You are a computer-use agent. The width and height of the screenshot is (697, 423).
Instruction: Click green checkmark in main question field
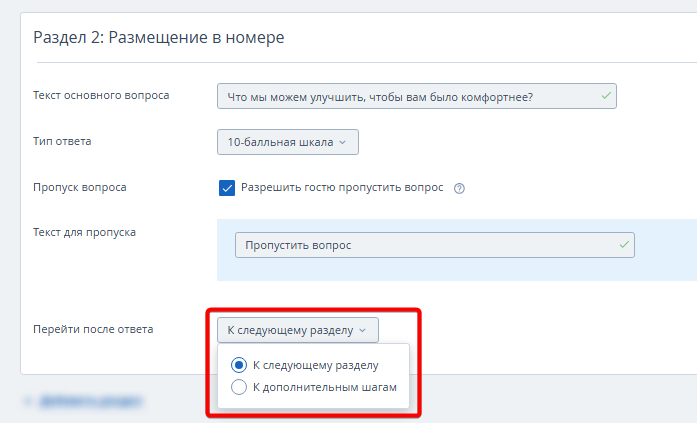click(x=605, y=96)
